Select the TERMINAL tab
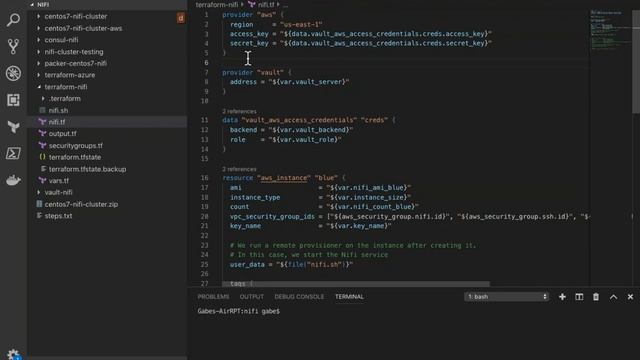This screenshot has height=360, width=640. pyautogui.click(x=349, y=297)
